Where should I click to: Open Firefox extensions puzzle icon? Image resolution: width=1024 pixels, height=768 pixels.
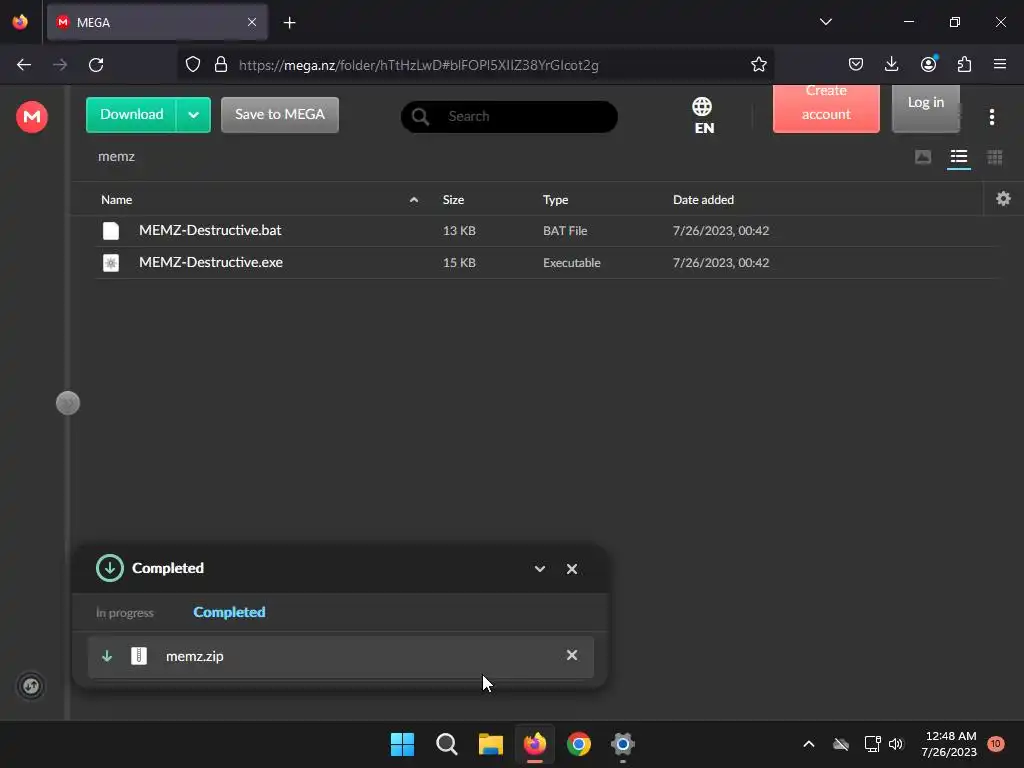click(964, 64)
